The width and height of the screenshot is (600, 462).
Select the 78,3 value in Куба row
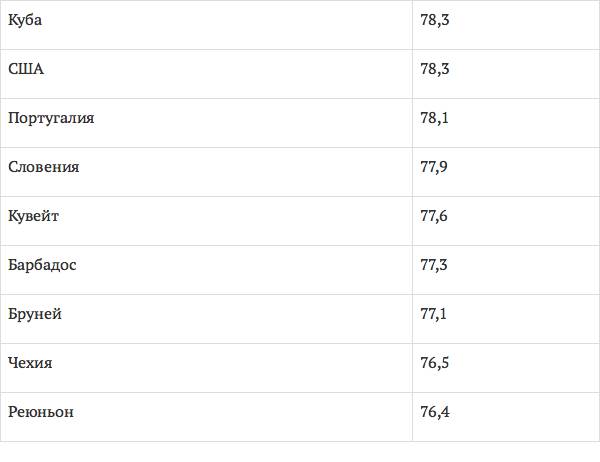point(434,20)
